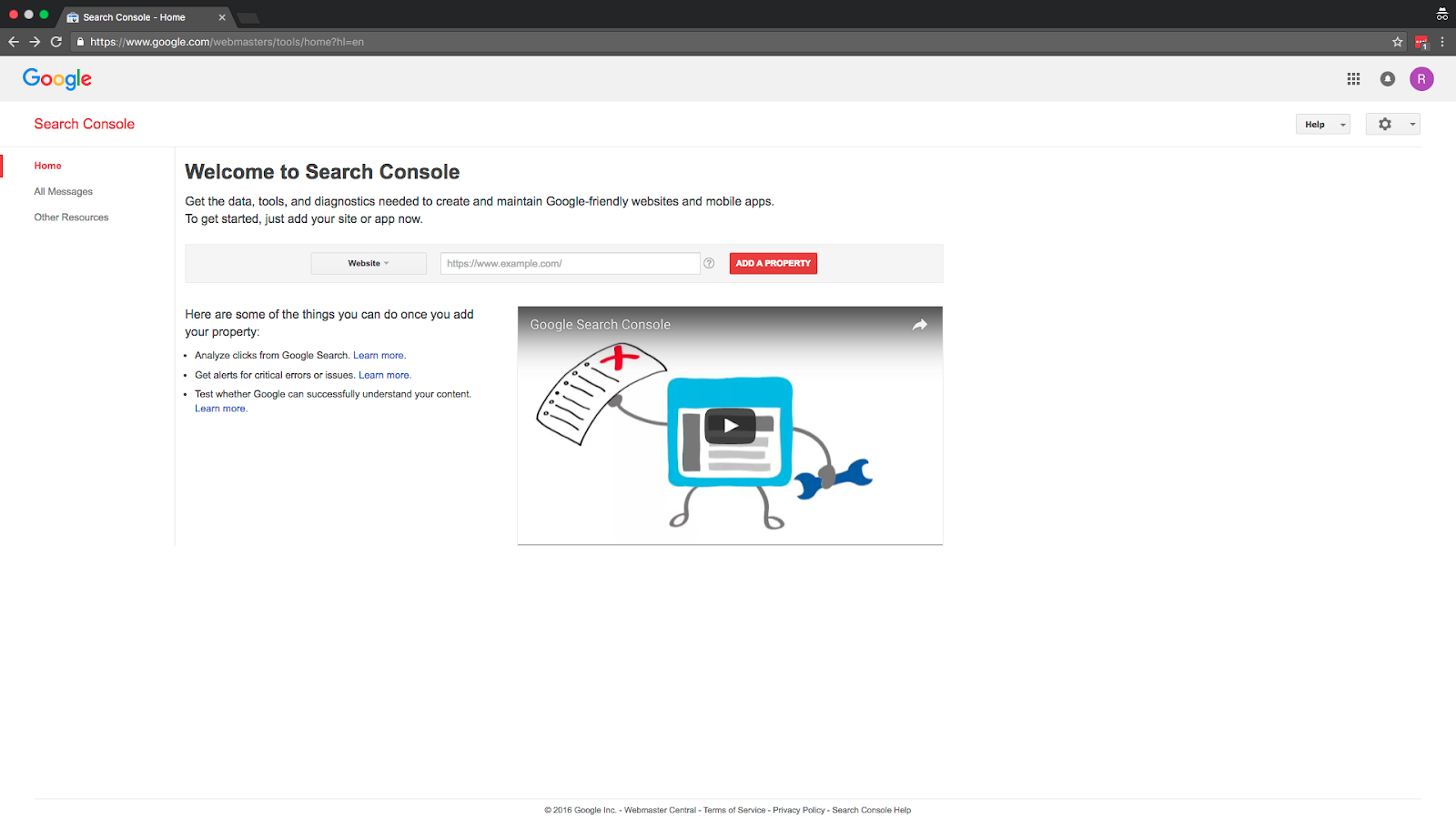Image resolution: width=1456 pixels, height=819 pixels.
Task: Click the Welcome to Search Console heading
Action: (x=322, y=172)
